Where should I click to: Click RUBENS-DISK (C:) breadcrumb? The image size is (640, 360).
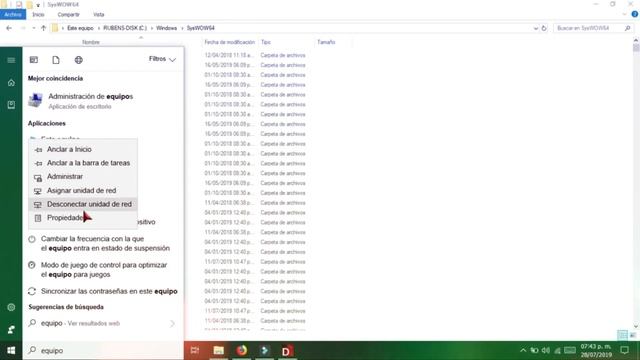coord(125,28)
